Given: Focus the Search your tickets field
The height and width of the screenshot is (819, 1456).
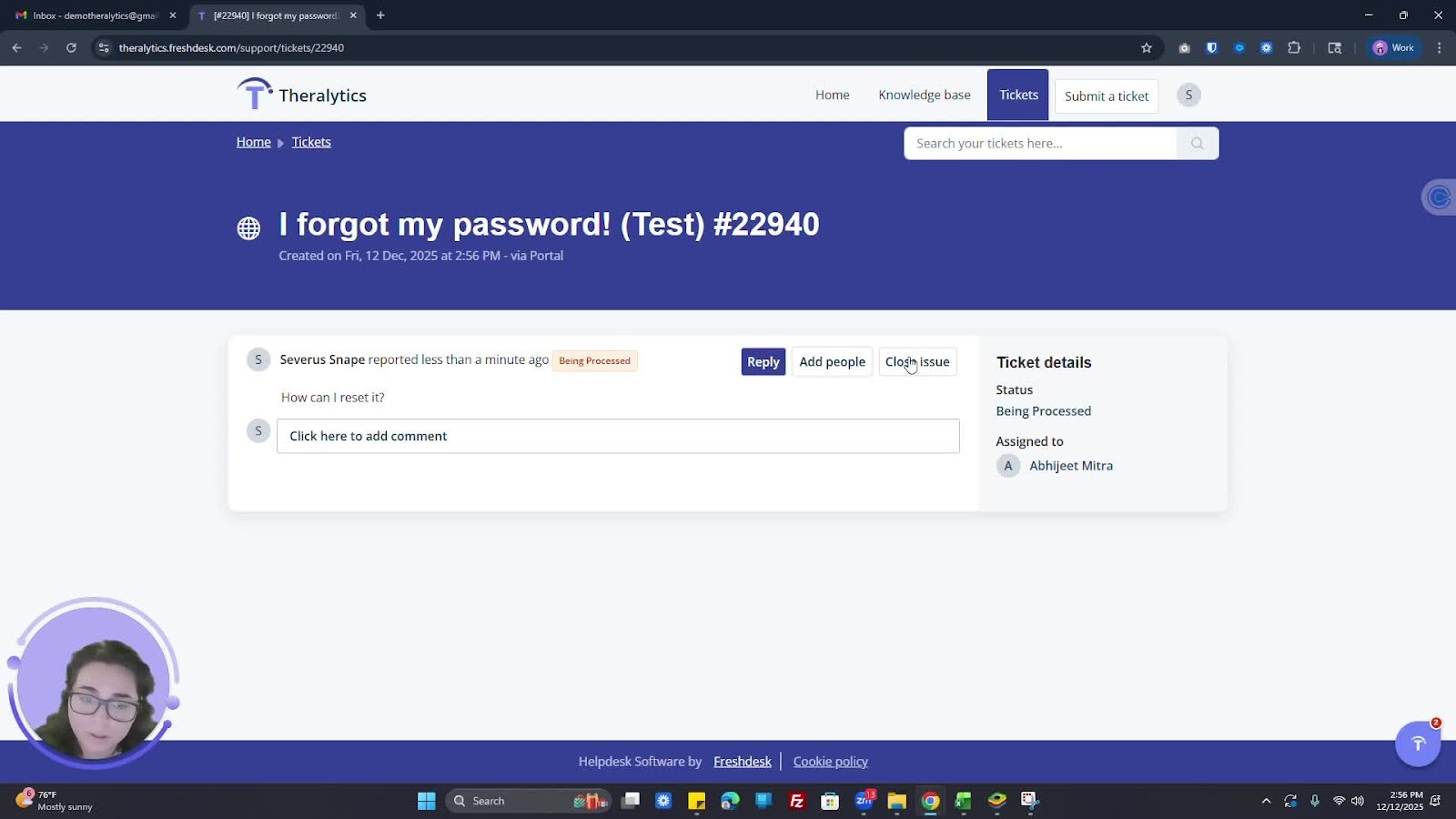Looking at the screenshot, I should coord(1040,143).
